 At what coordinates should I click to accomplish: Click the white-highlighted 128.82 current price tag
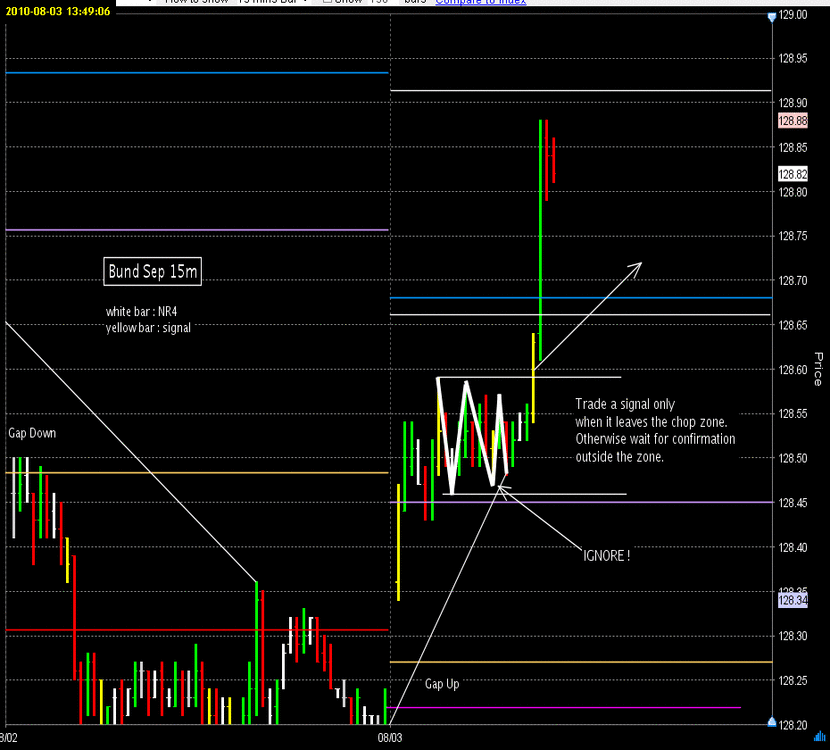[793, 174]
